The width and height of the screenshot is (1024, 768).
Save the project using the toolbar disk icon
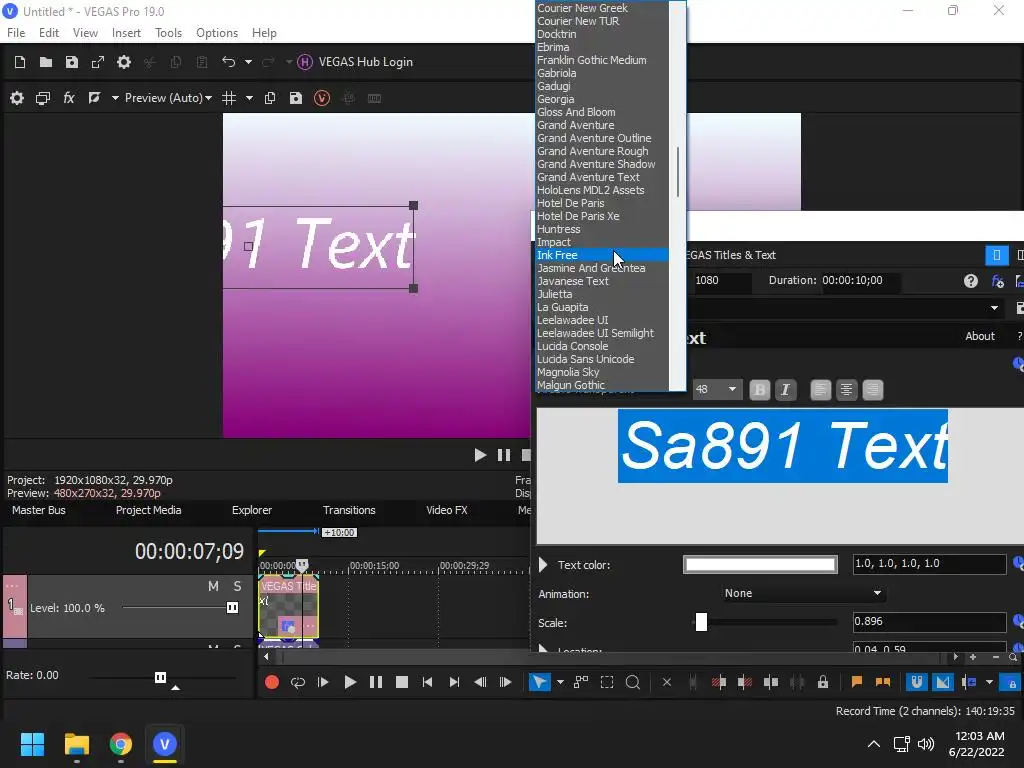click(x=72, y=62)
